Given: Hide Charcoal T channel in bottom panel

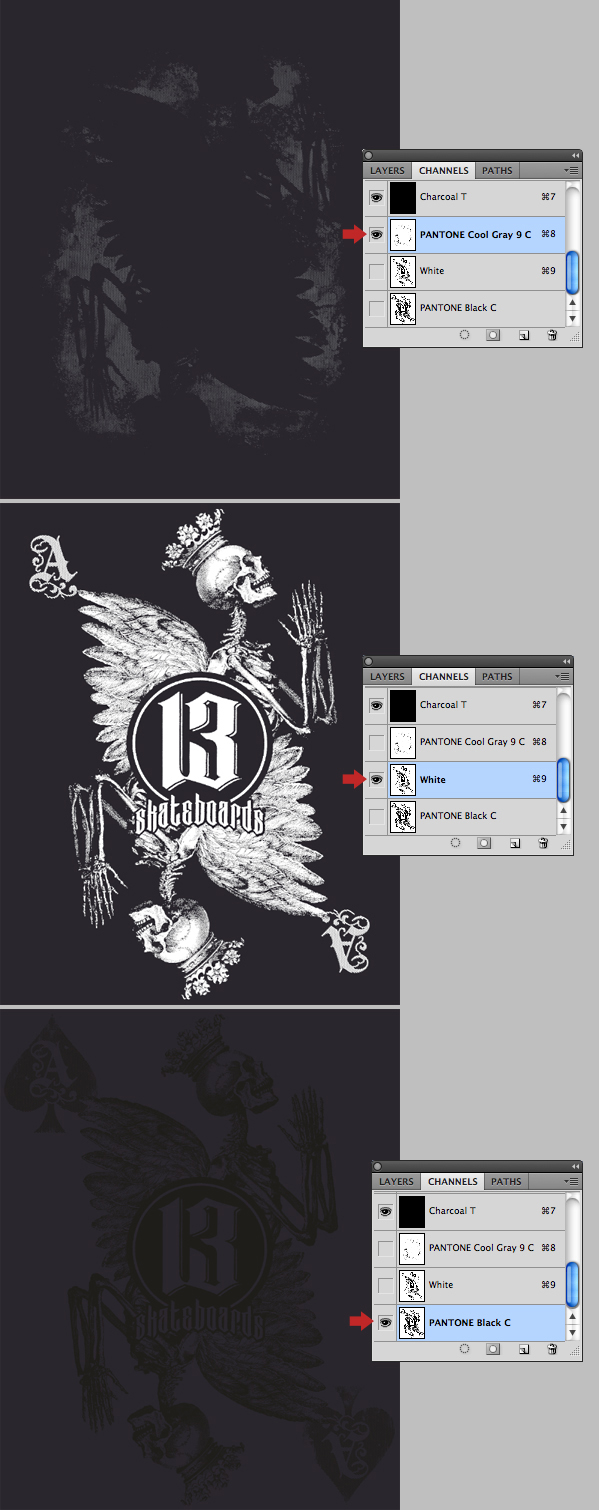Looking at the screenshot, I should click(x=385, y=1211).
